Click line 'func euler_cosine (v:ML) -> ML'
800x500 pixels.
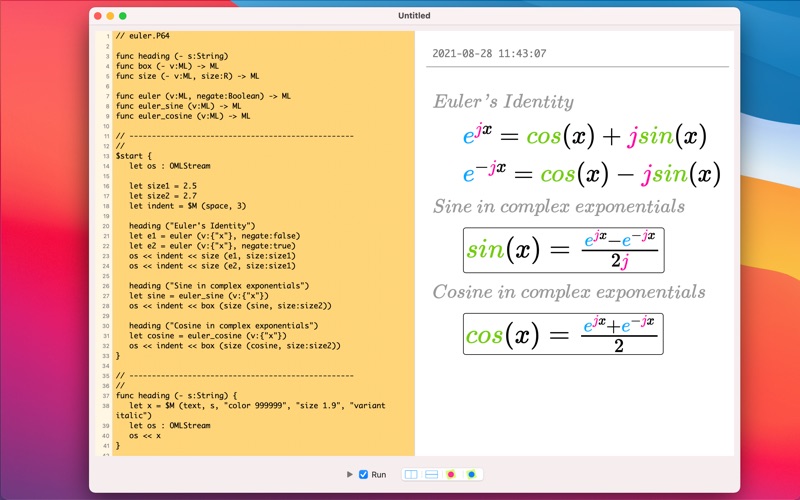[183, 116]
